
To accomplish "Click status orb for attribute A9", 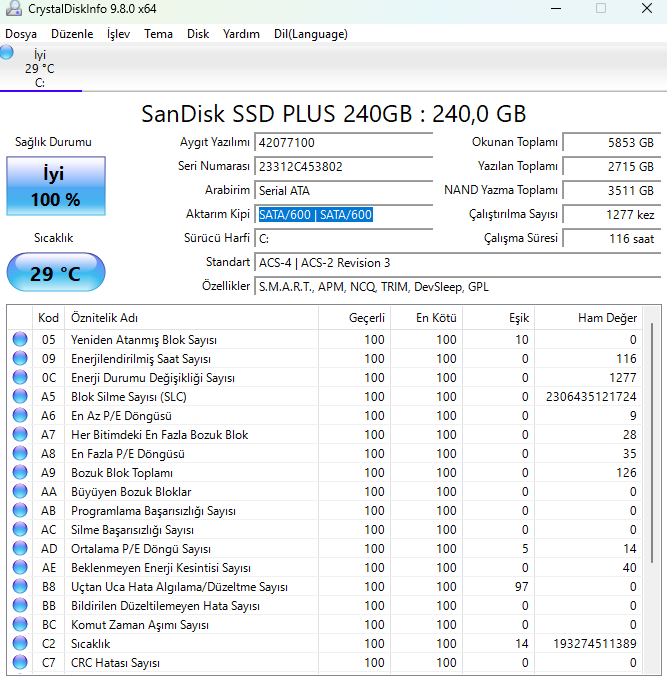I will (x=20, y=472).
